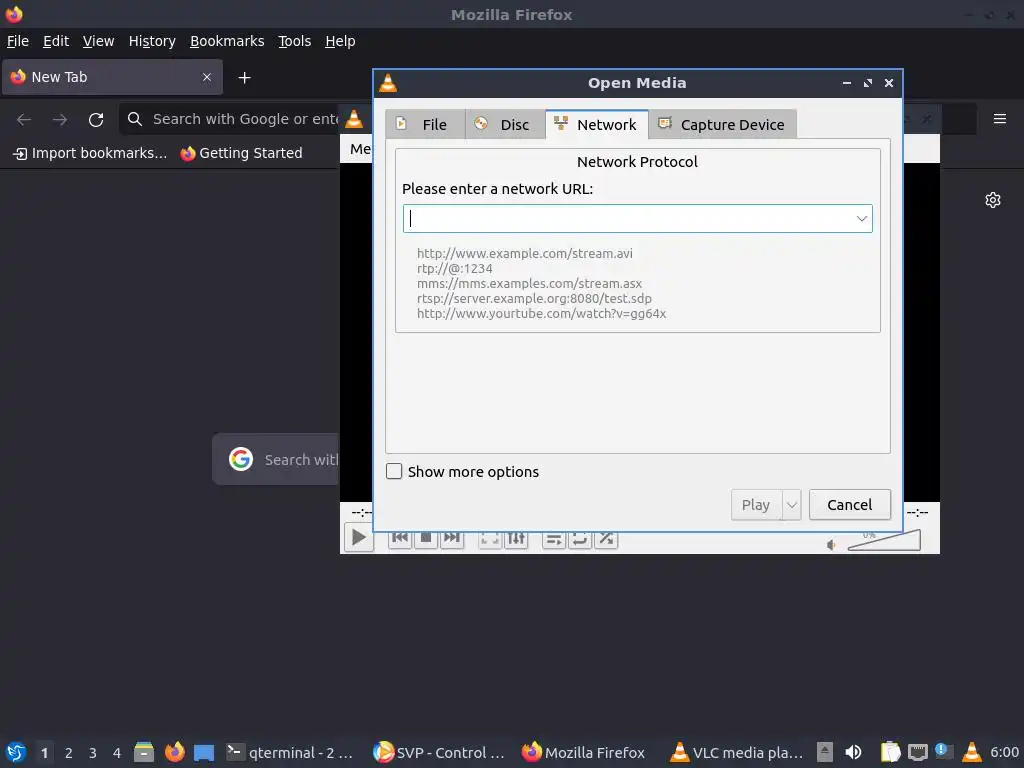Click show desktop icon in taskbar
1024x768 pixels.
(x=204, y=752)
